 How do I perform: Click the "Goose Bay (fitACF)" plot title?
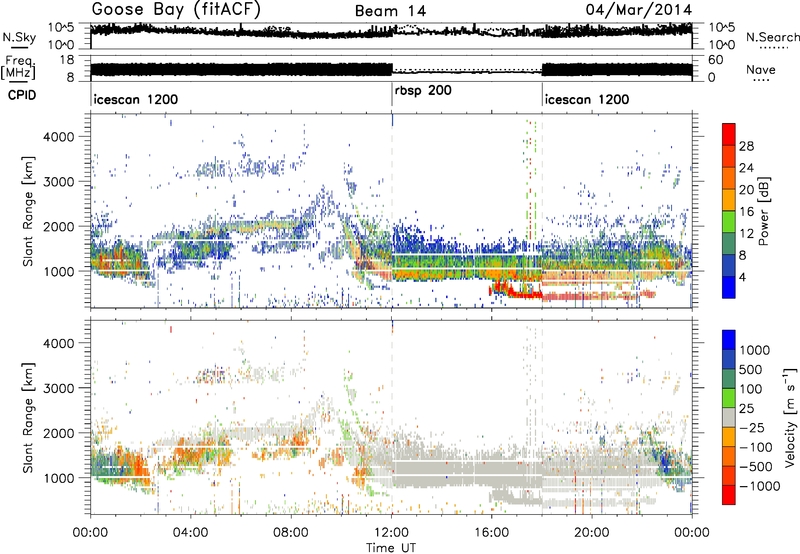click(176, 9)
